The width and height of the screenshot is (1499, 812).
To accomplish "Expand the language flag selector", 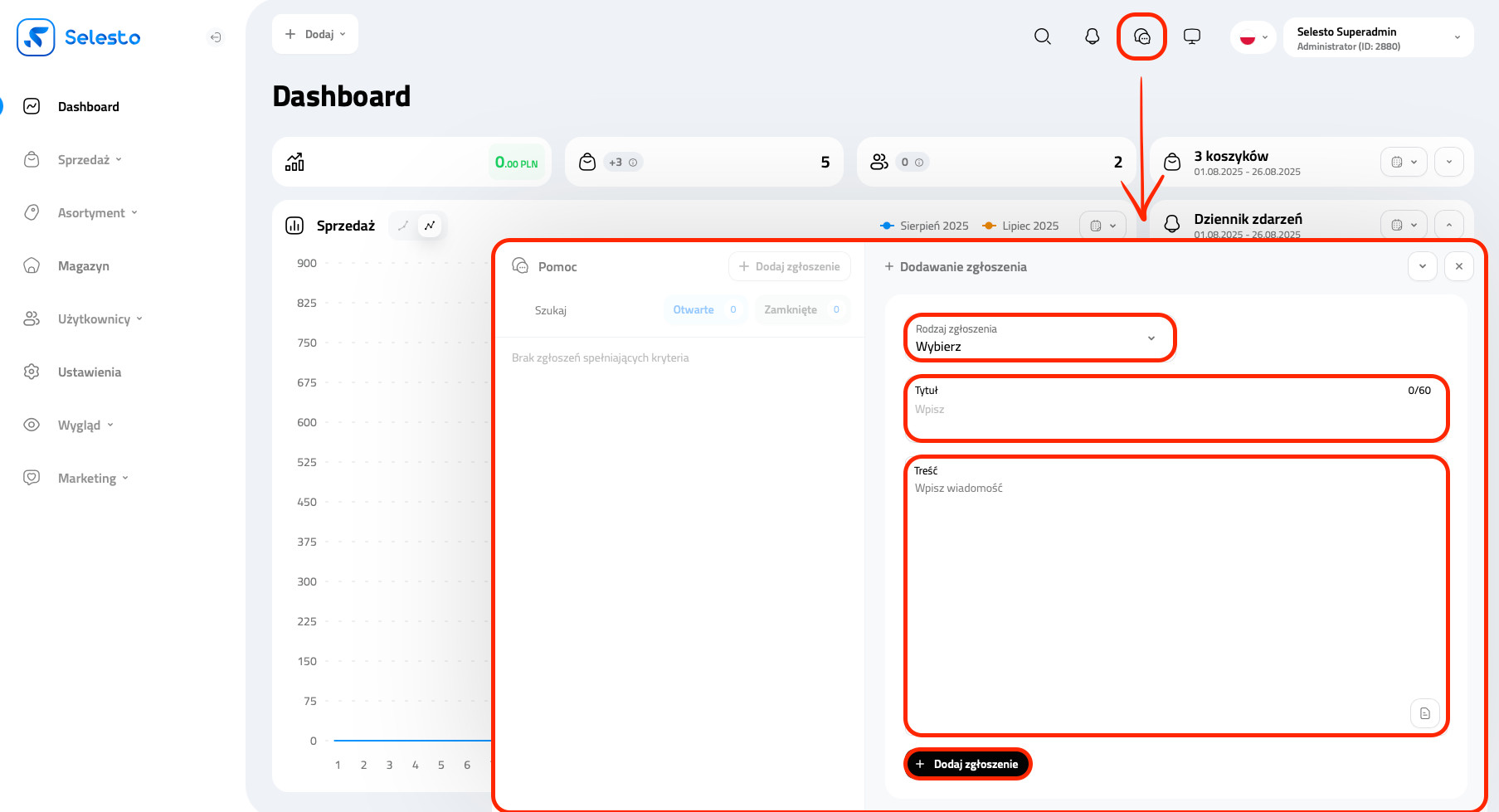I will click(x=1253, y=37).
